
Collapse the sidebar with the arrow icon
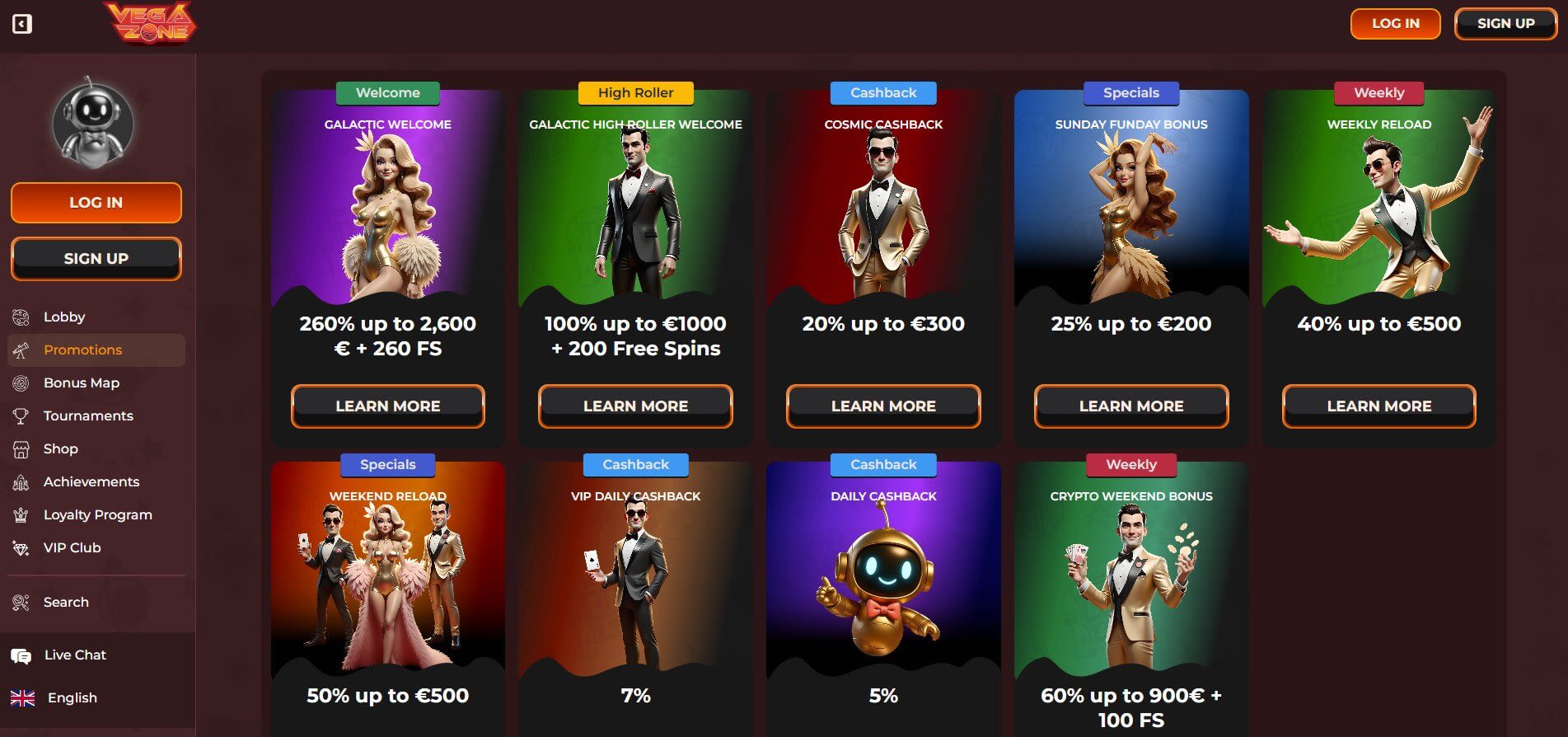pos(22,24)
